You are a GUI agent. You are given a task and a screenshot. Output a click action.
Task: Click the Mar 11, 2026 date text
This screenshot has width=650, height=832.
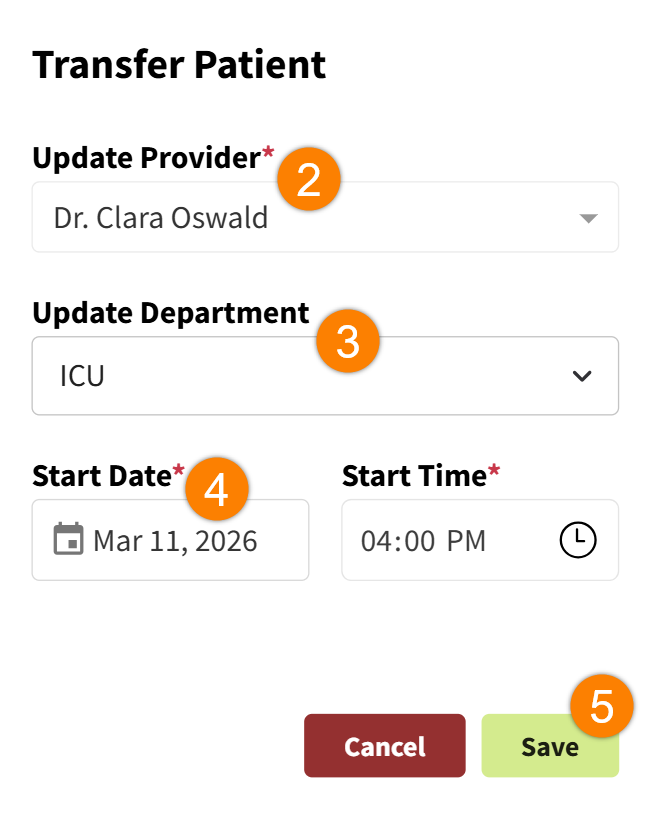coord(175,541)
